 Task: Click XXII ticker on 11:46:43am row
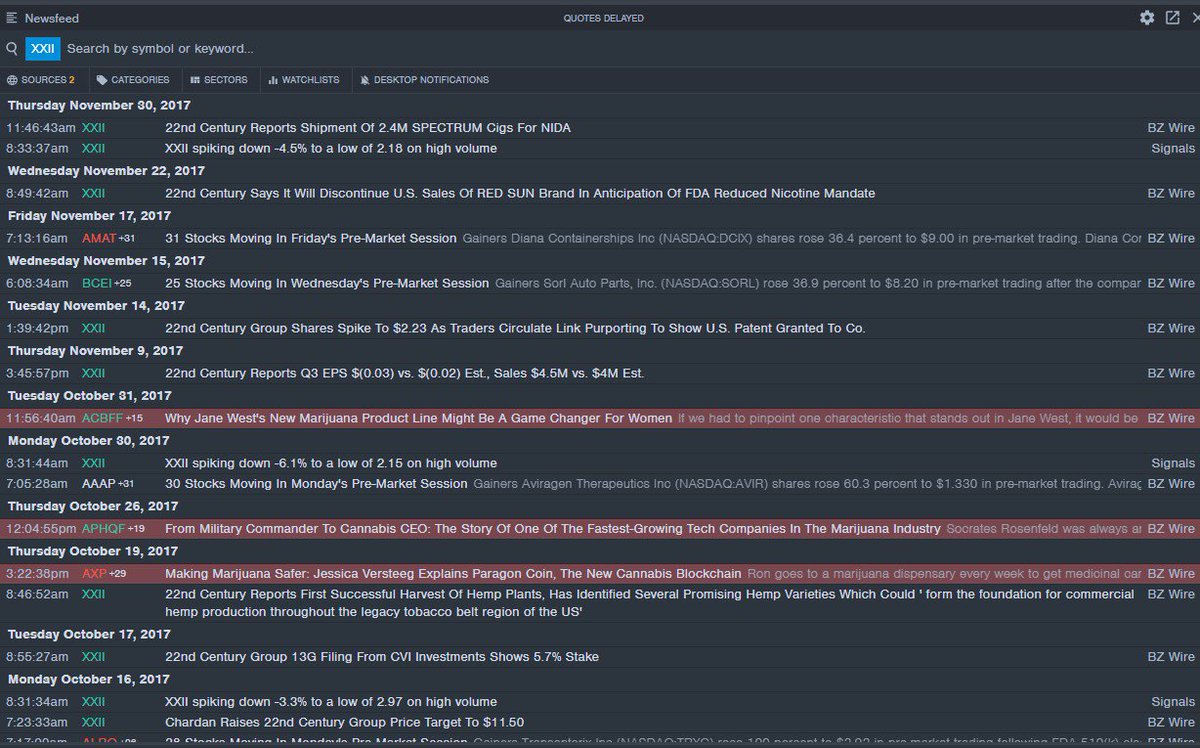click(x=93, y=128)
